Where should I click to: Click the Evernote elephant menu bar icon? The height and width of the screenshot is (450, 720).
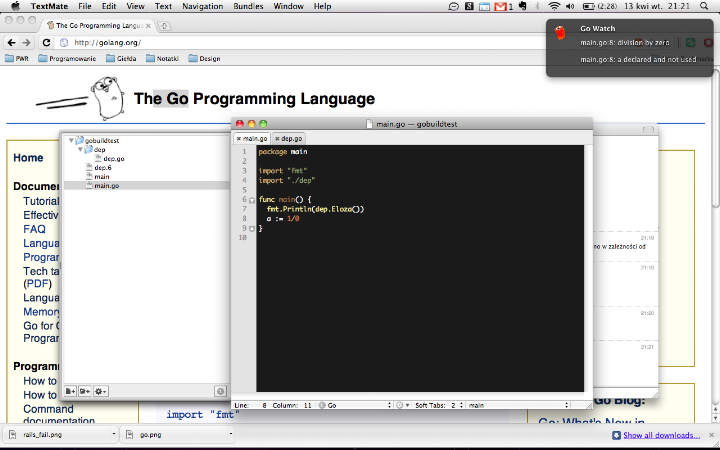point(523,6)
